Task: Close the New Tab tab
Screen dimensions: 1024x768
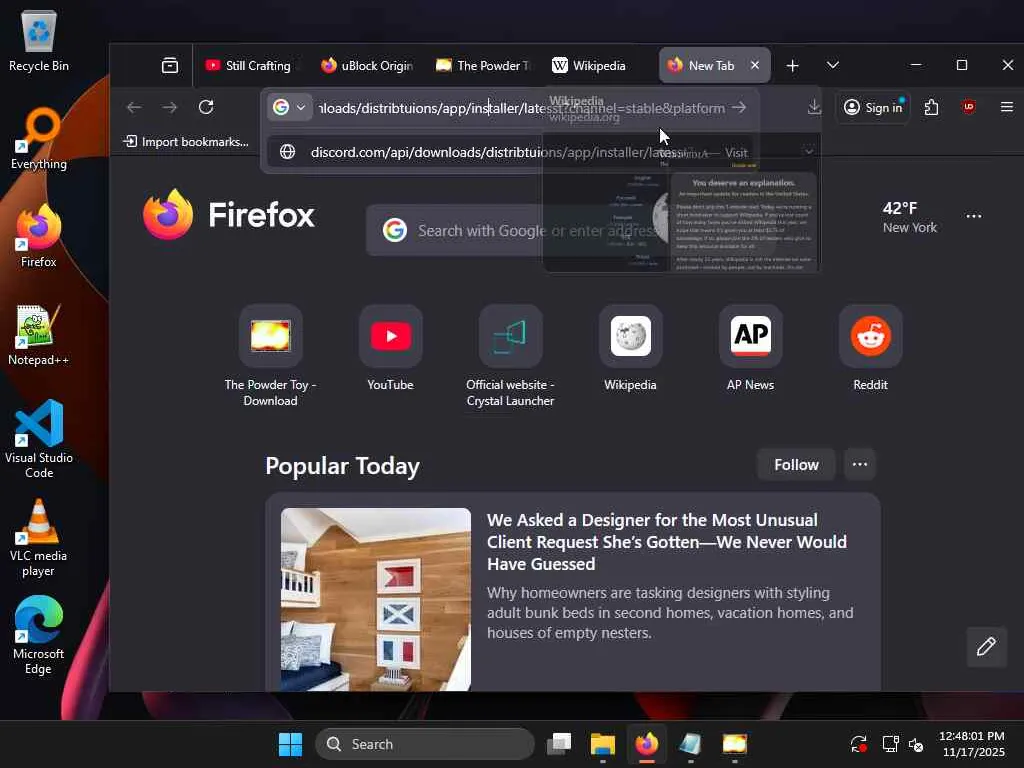Action: coord(755,65)
